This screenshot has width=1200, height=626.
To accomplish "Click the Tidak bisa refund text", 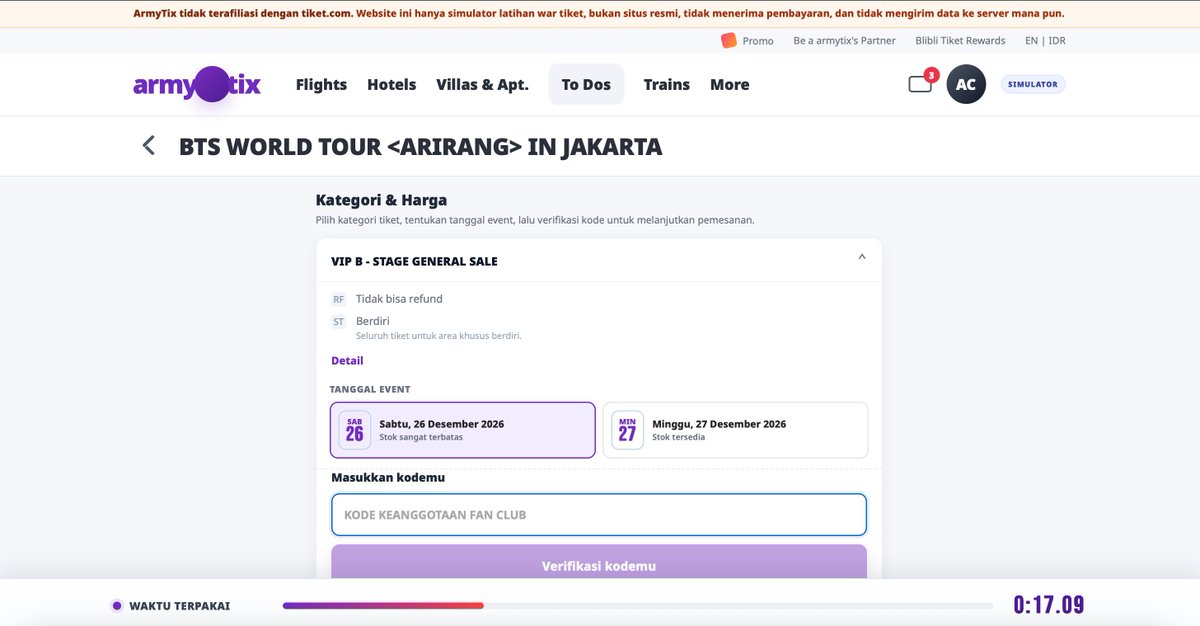I will click(399, 299).
